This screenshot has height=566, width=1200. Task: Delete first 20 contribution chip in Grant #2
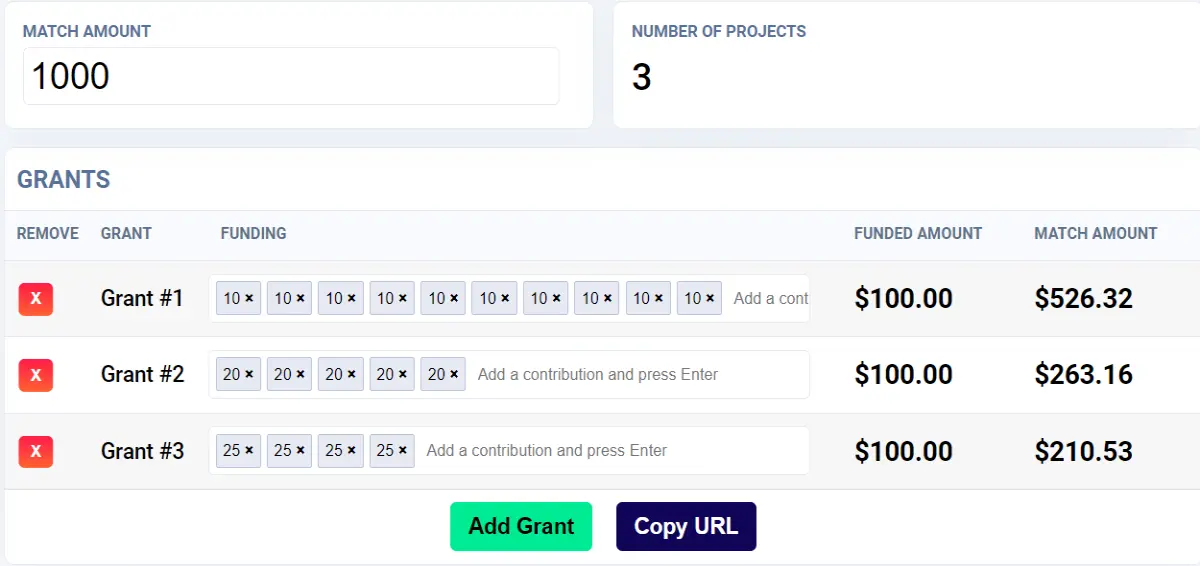[249, 374]
